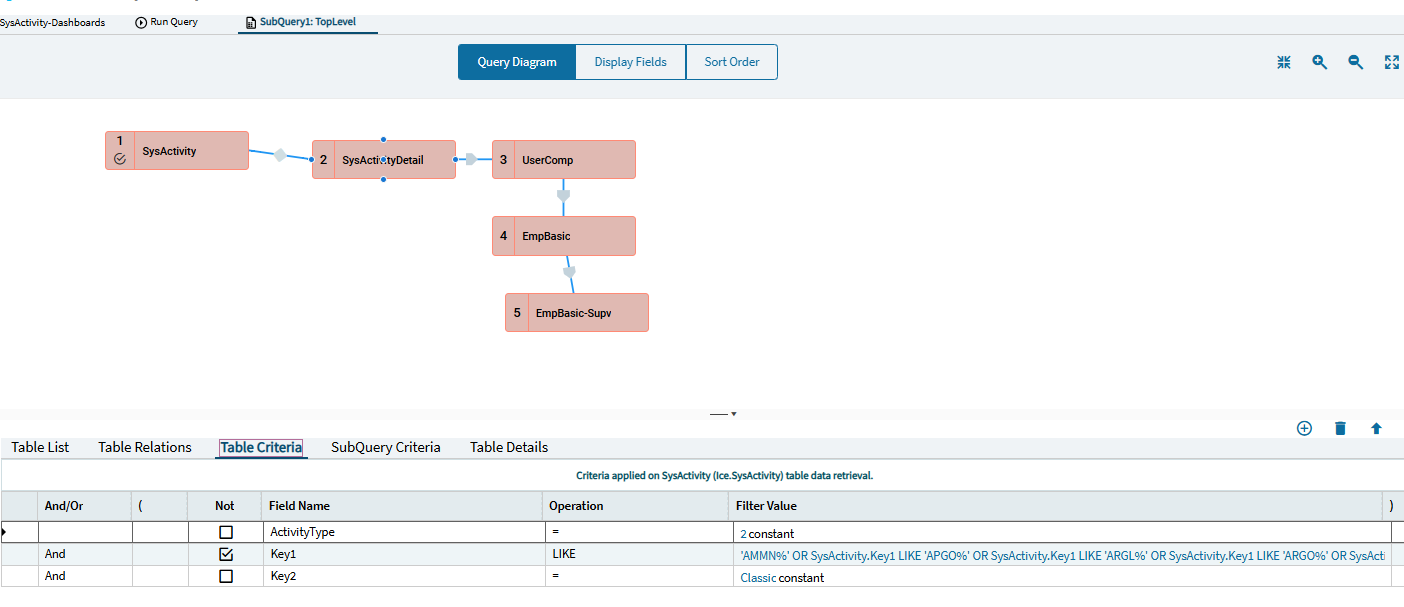Zoom in on the query diagram
1404x607 pixels.
[1320, 62]
